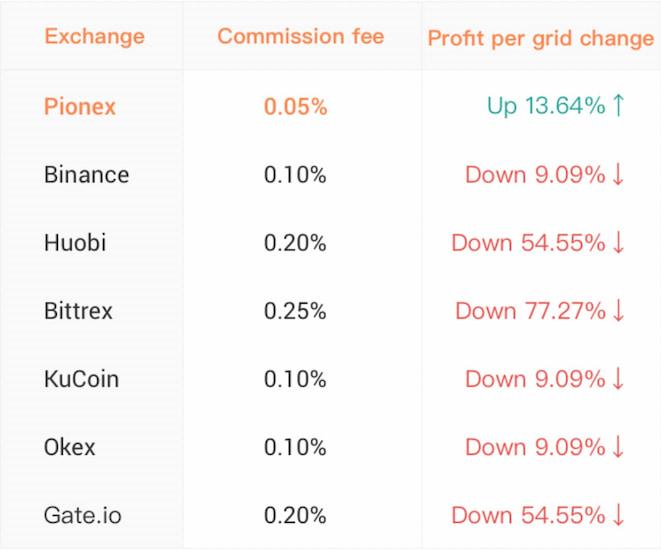Click Bittrex's 0.25% commission fee
Screen dimensions: 661x550
click(295, 311)
